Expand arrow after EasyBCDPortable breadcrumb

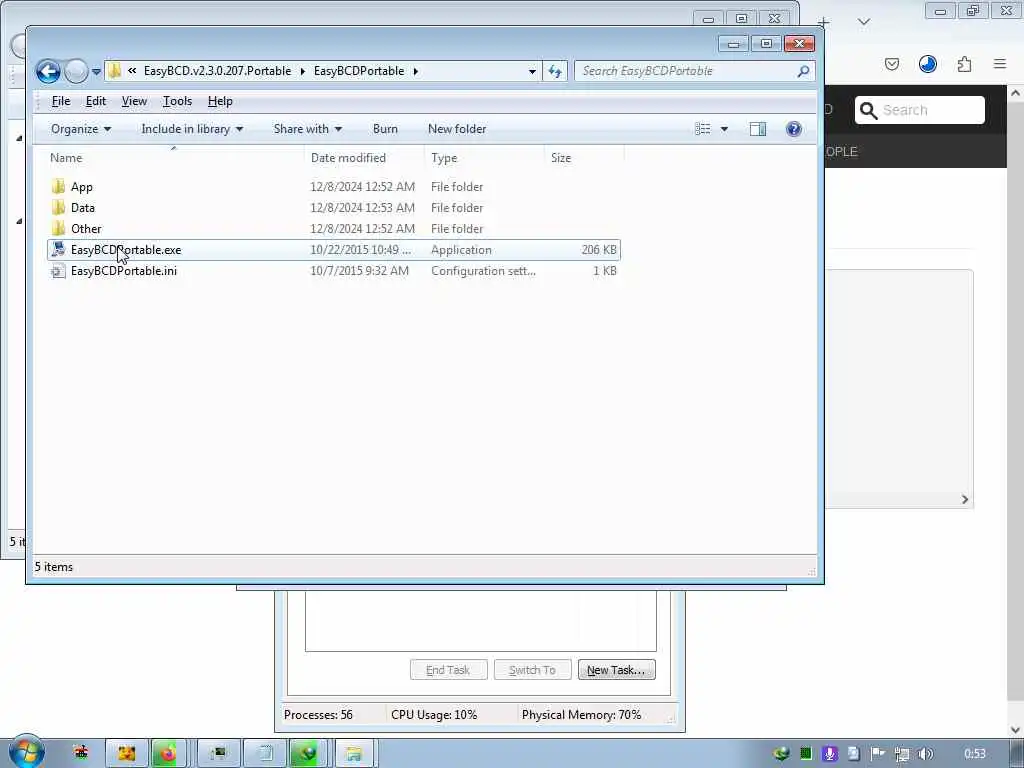415,71
